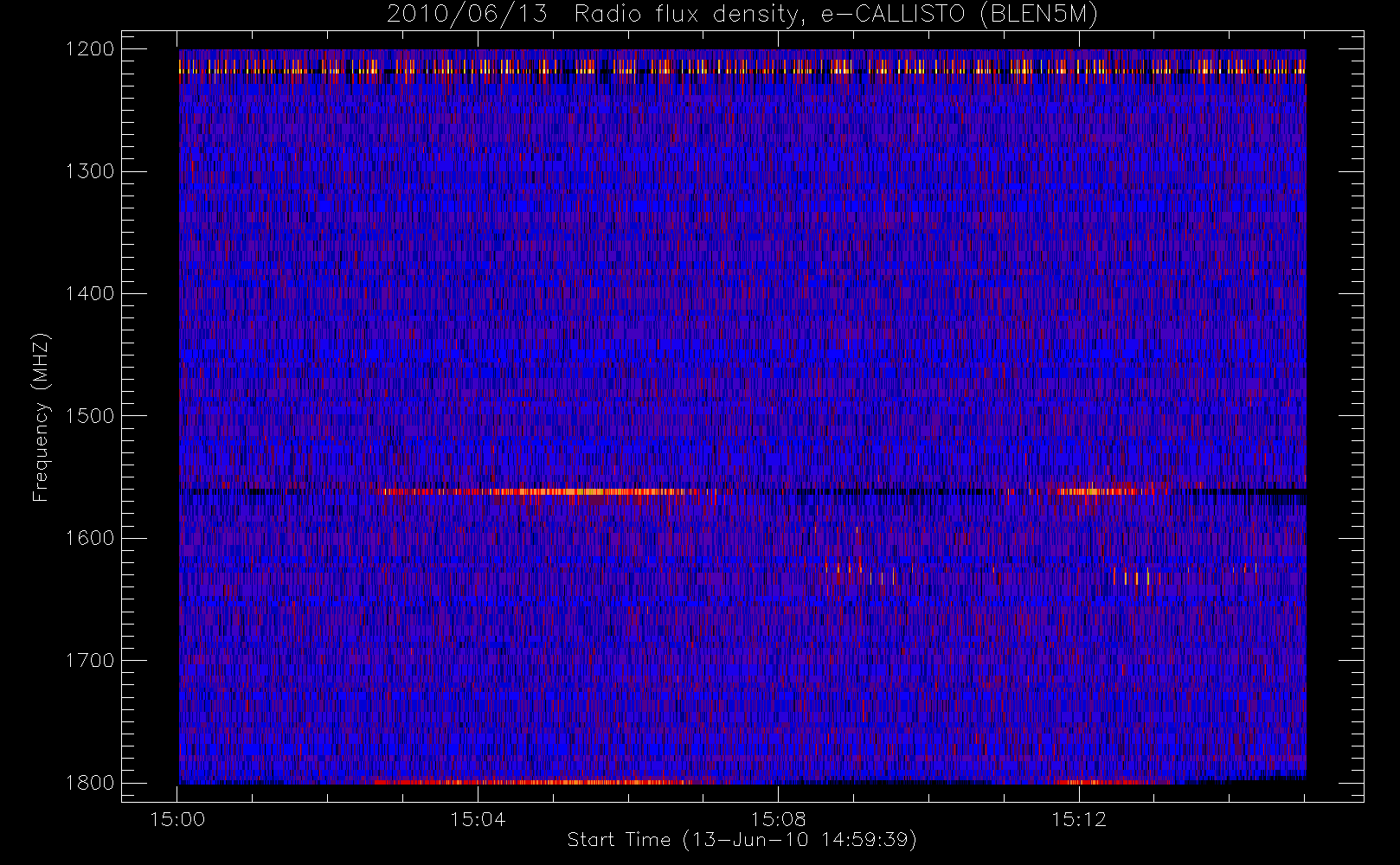Click the 15:04 time tick label
This screenshot has height=865, width=1400.
[478, 819]
